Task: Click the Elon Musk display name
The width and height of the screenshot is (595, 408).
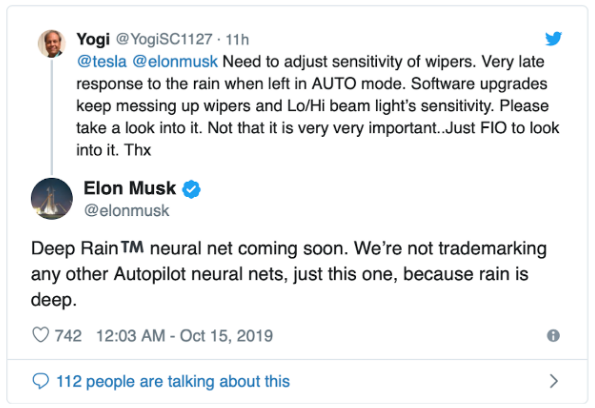Action: (130, 188)
